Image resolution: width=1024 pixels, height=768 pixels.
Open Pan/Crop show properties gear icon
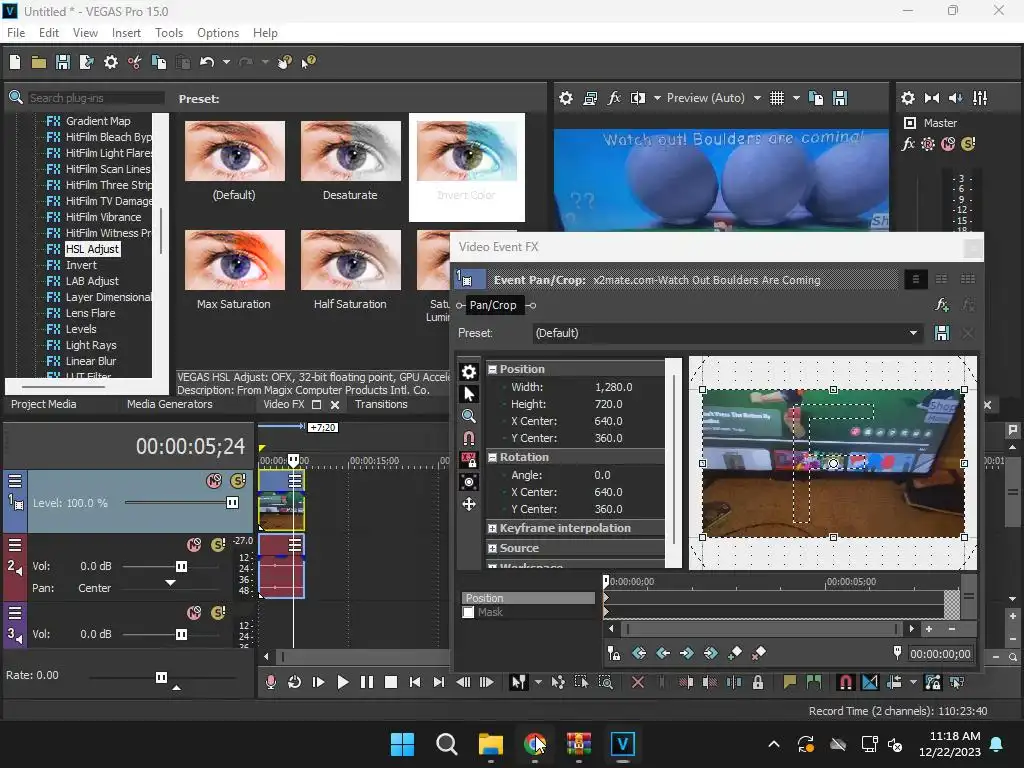[x=469, y=372]
